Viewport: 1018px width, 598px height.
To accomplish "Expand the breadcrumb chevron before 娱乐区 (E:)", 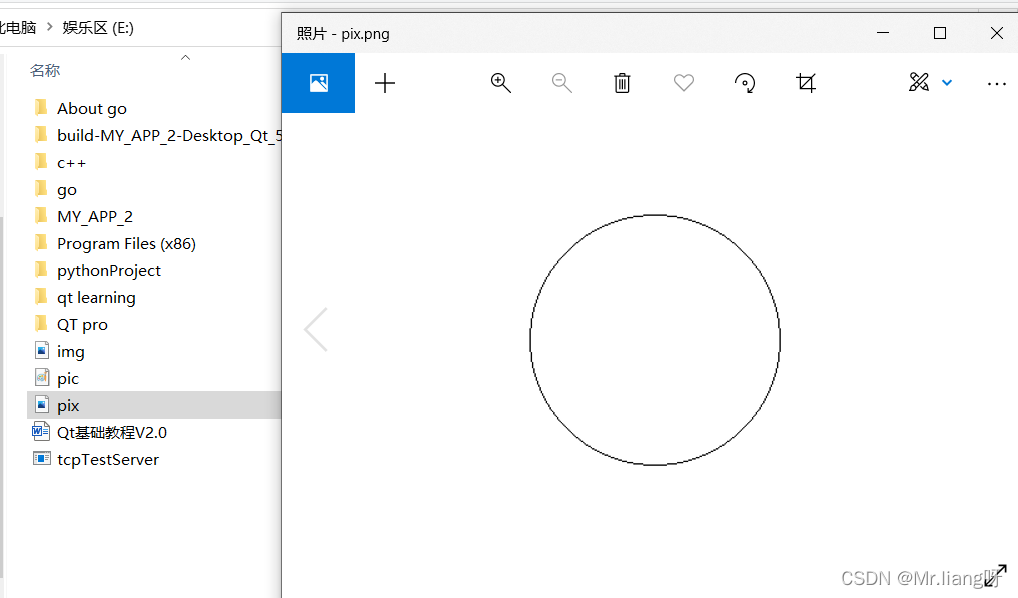I will (x=49, y=28).
